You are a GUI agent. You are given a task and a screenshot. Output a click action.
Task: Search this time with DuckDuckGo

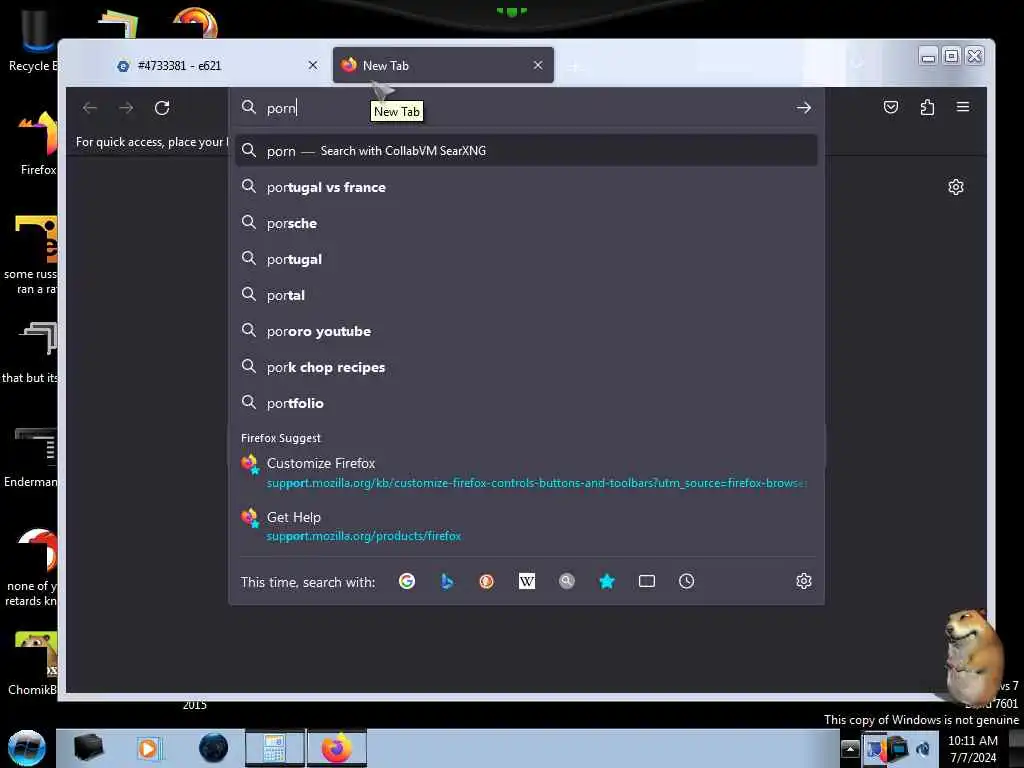(487, 581)
